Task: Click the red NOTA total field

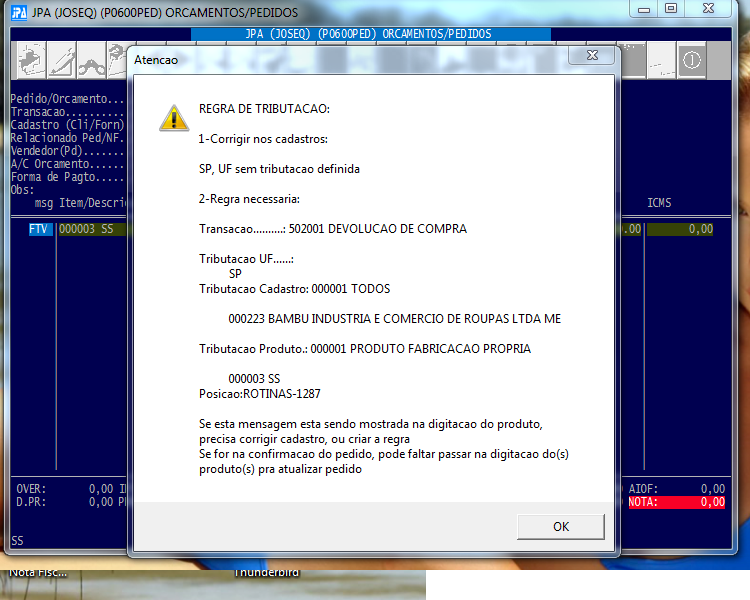Action: tap(676, 502)
